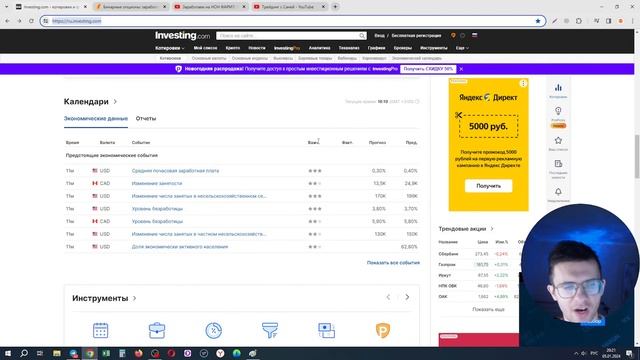
Task: Open the currency converter tool icon
Action: click(326, 330)
